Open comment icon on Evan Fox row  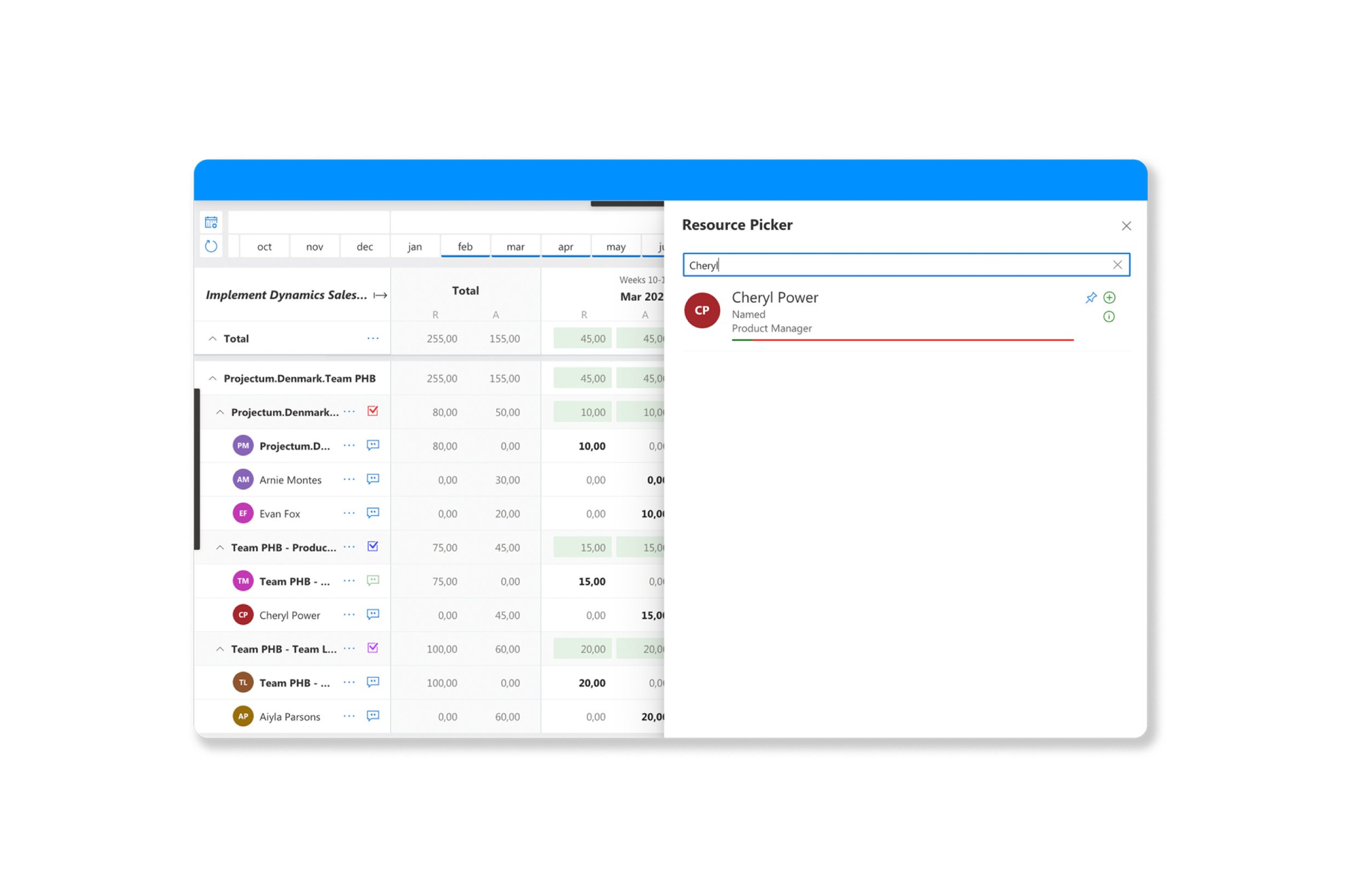click(x=373, y=513)
